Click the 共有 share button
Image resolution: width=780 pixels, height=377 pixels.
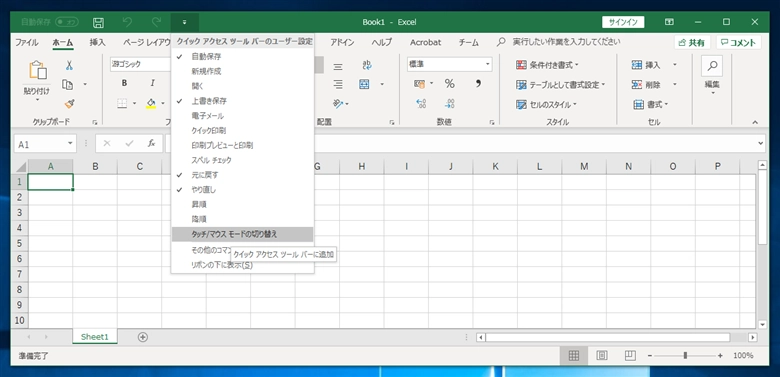click(692, 43)
